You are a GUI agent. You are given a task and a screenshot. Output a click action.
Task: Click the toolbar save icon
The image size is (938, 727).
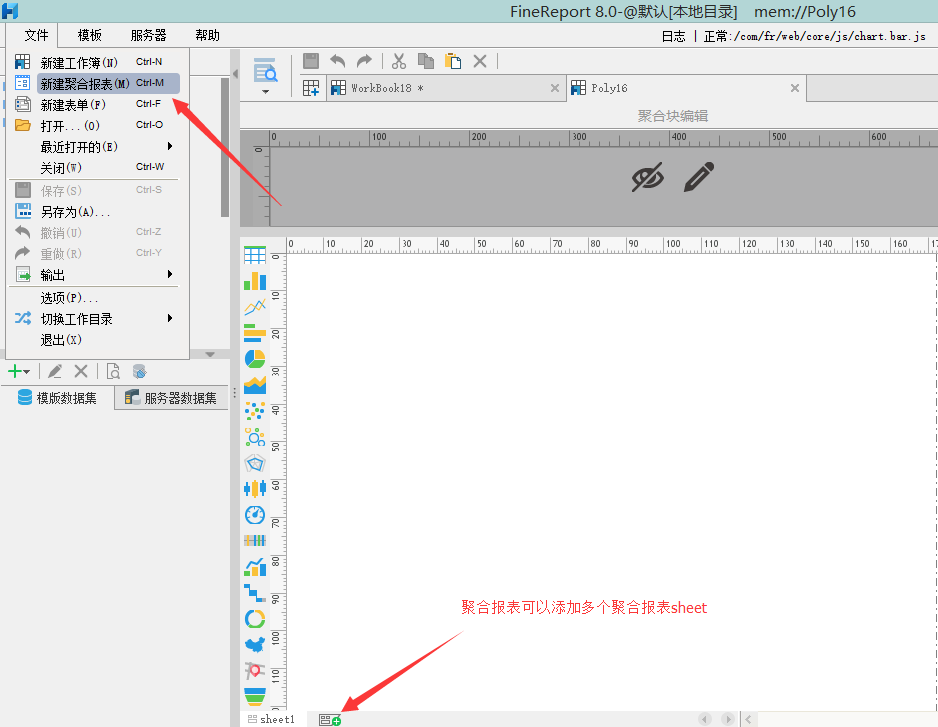tap(311, 61)
